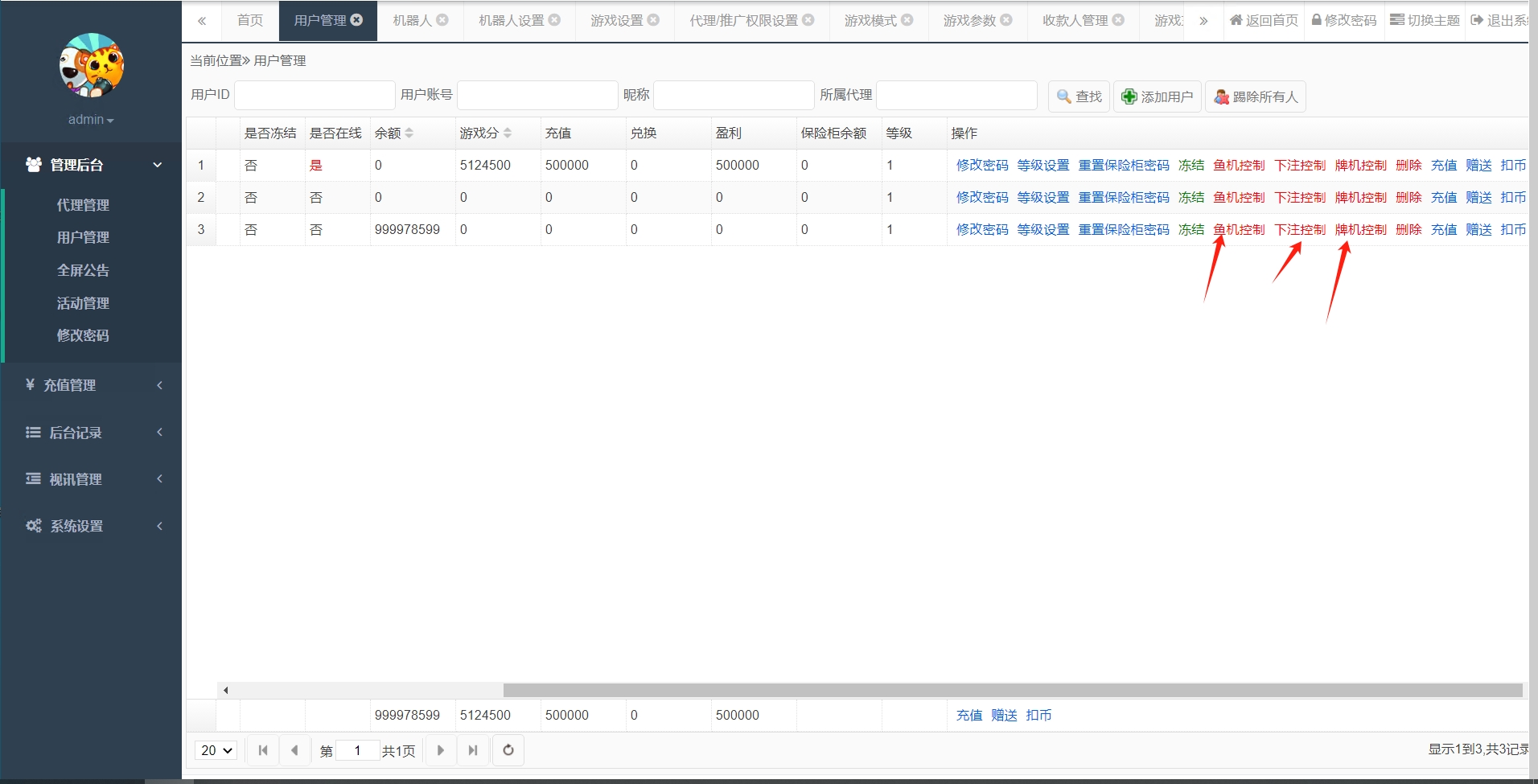Close the 用户管理 tab with its X icon
Image resolution: width=1538 pixels, height=784 pixels.
tap(356, 20)
